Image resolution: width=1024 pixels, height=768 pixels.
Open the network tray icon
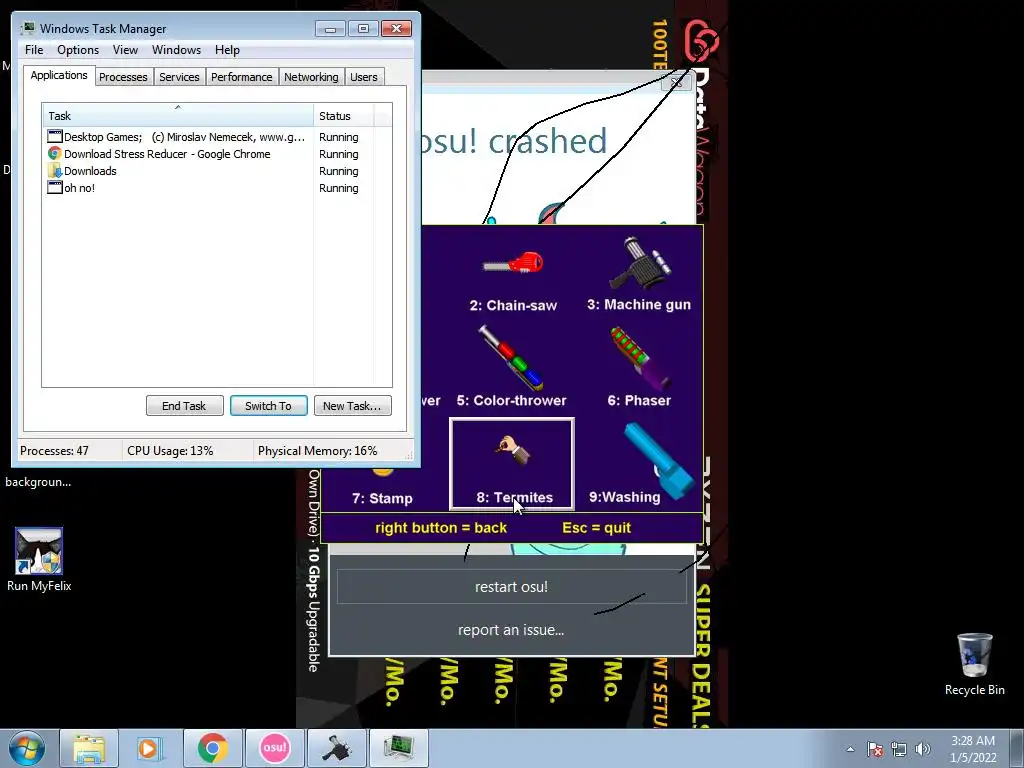click(899, 749)
